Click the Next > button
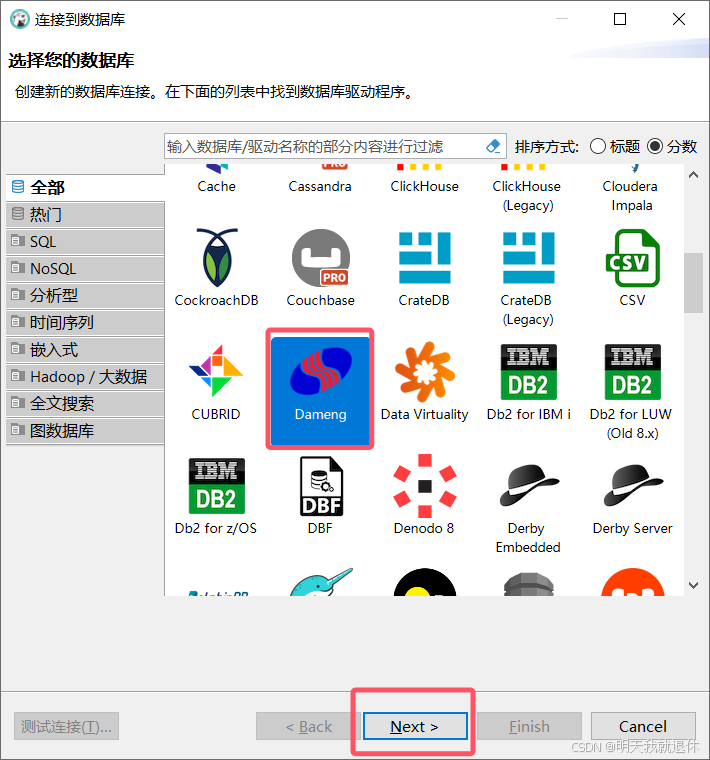710x760 pixels. (x=415, y=726)
